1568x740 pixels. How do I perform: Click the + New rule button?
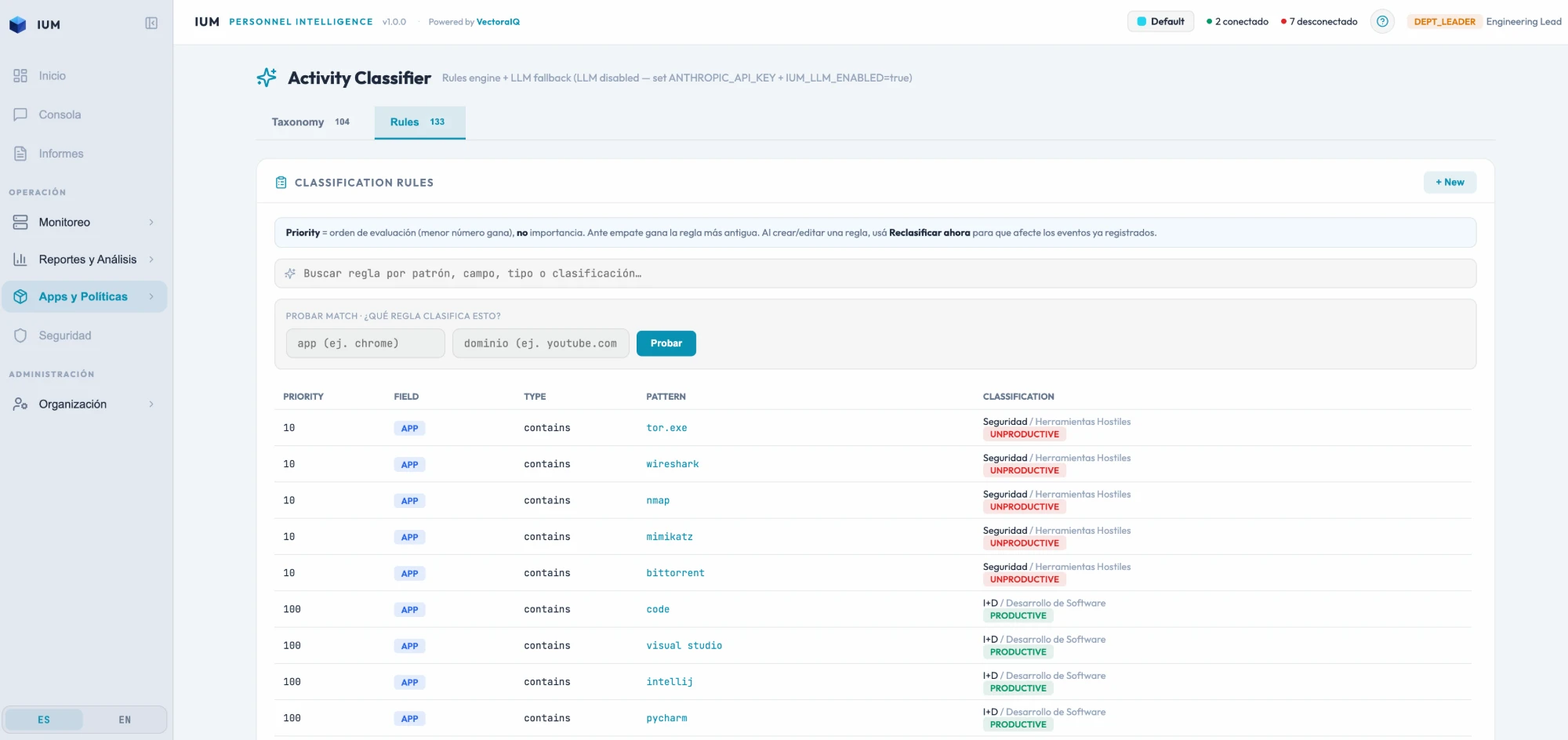(1450, 183)
